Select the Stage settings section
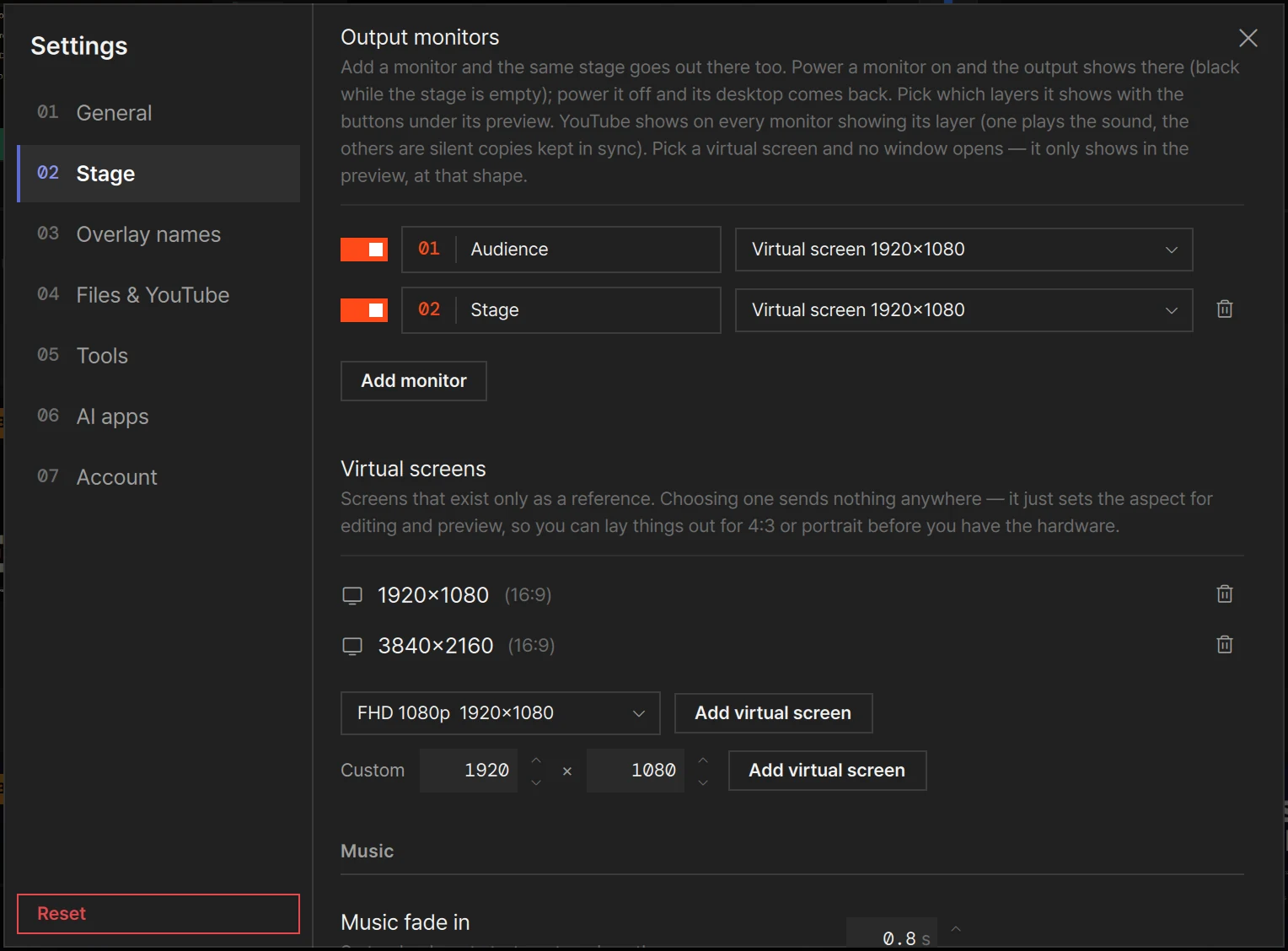1288x951 pixels. coord(158,174)
